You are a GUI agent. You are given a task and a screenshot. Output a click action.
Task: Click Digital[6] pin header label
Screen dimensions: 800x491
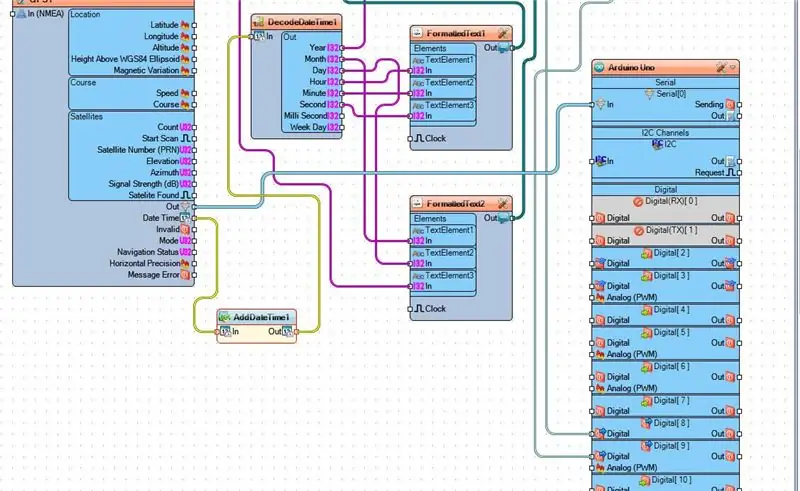(671, 366)
